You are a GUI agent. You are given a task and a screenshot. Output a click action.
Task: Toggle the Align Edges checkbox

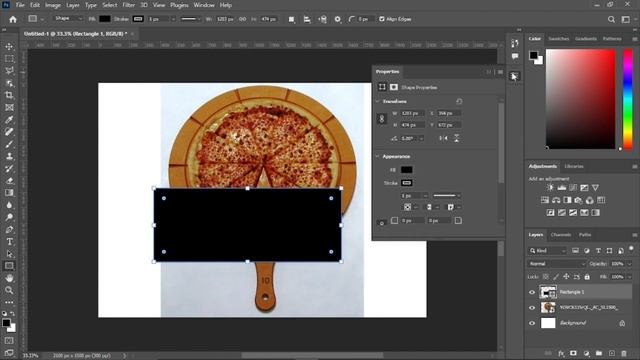coord(382,19)
